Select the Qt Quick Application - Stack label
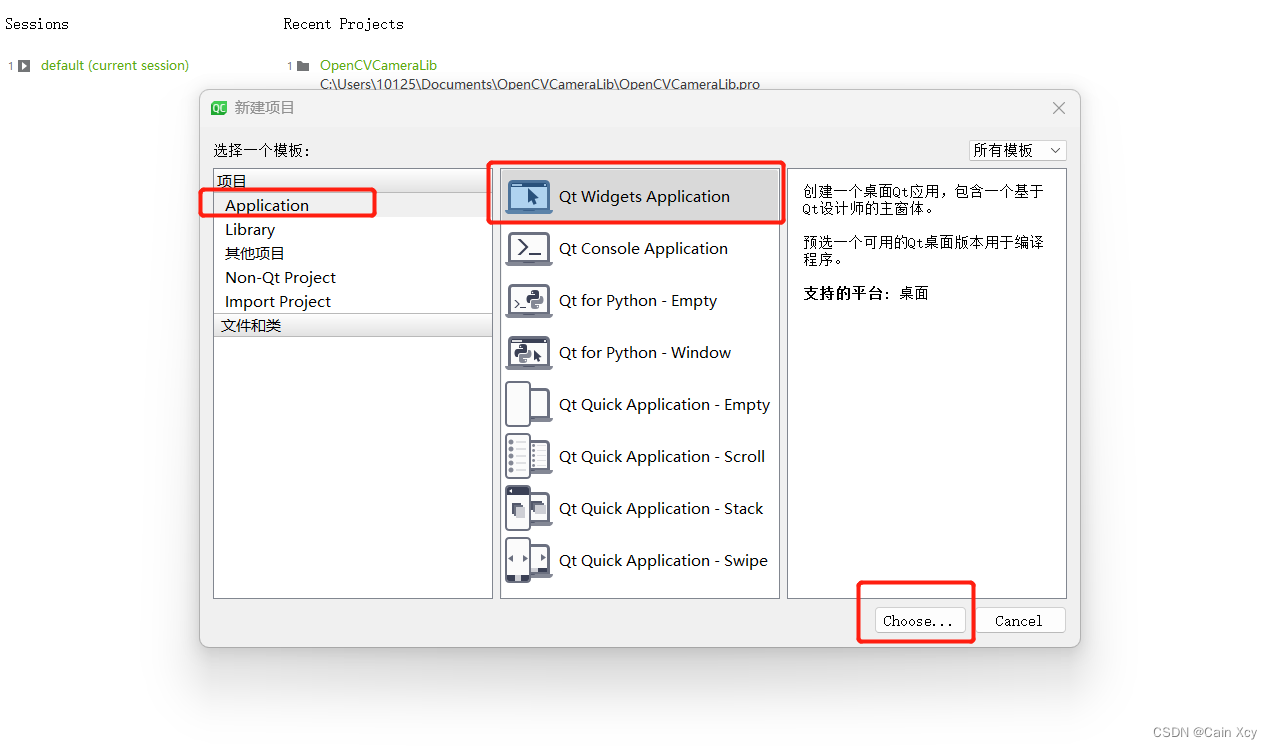Image resolution: width=1272 pixels, height=749 pixels. pos(661,508)
